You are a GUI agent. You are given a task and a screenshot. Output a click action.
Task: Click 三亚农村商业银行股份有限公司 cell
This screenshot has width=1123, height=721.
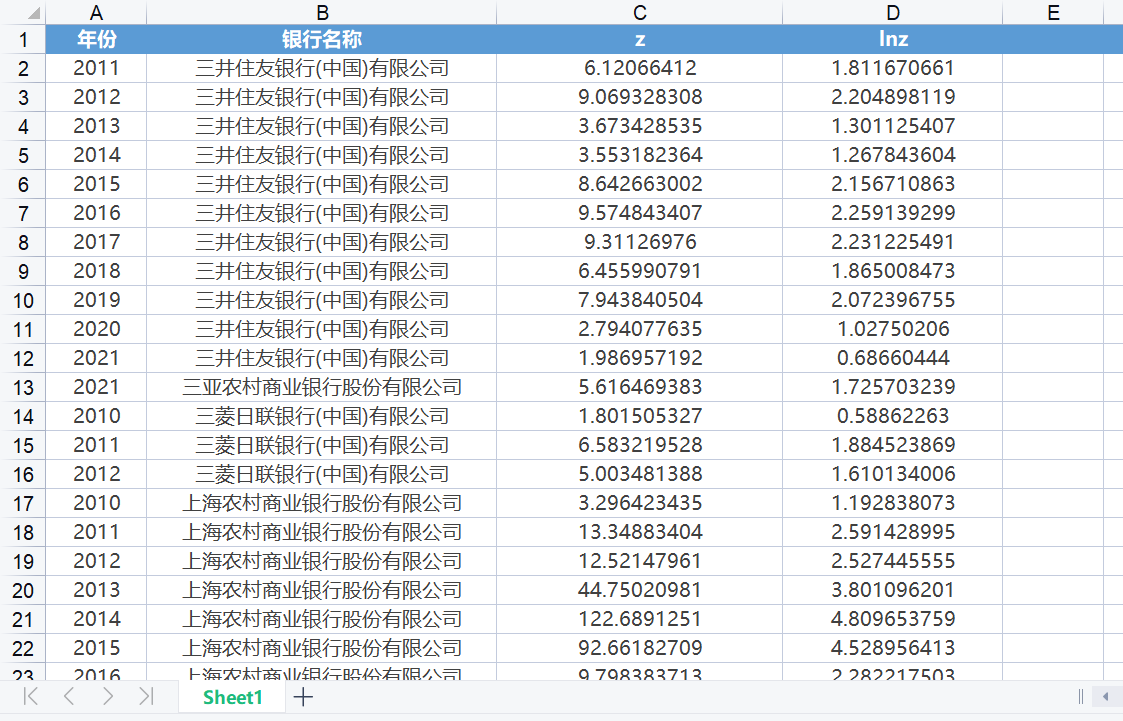tap(322, 387)
